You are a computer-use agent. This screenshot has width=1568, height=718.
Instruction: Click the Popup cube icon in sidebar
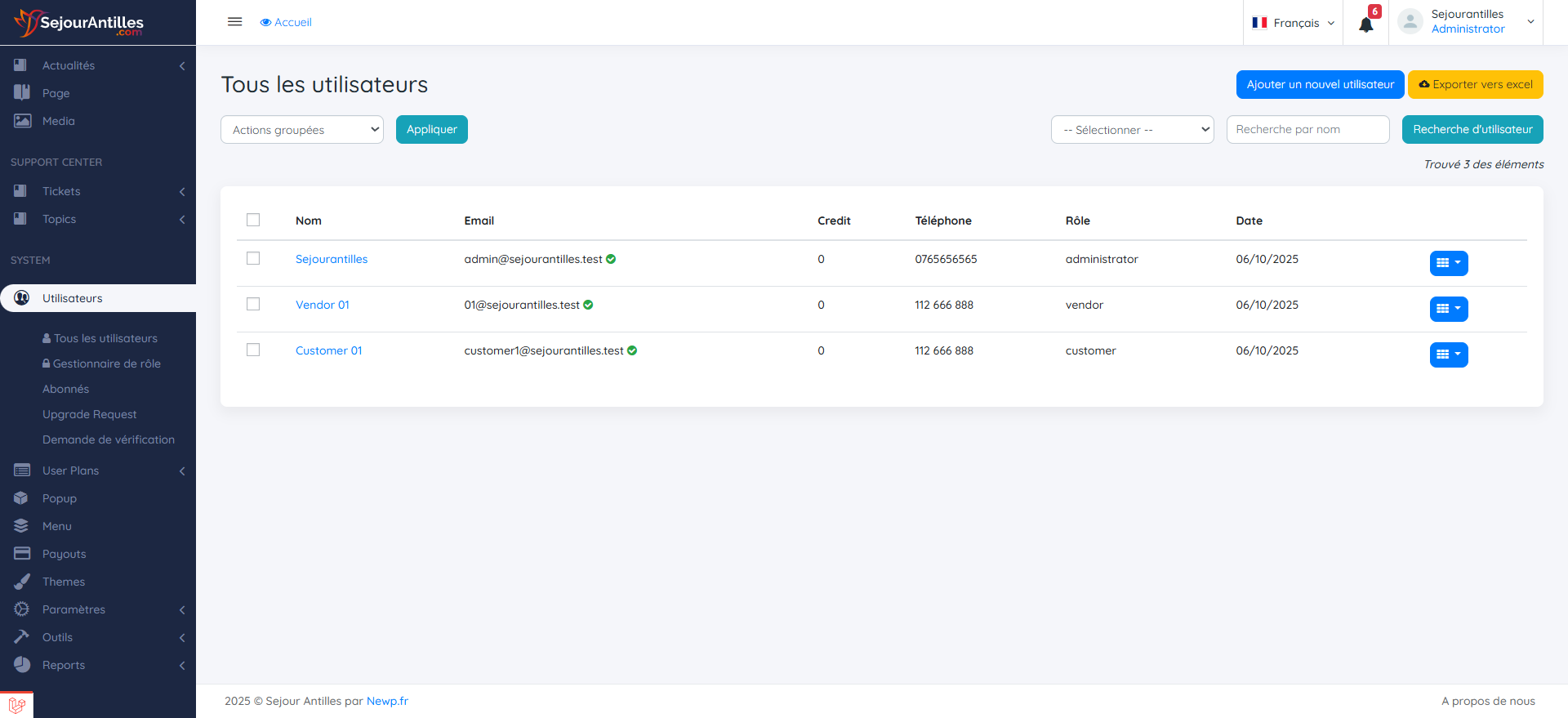click(22, 498)
